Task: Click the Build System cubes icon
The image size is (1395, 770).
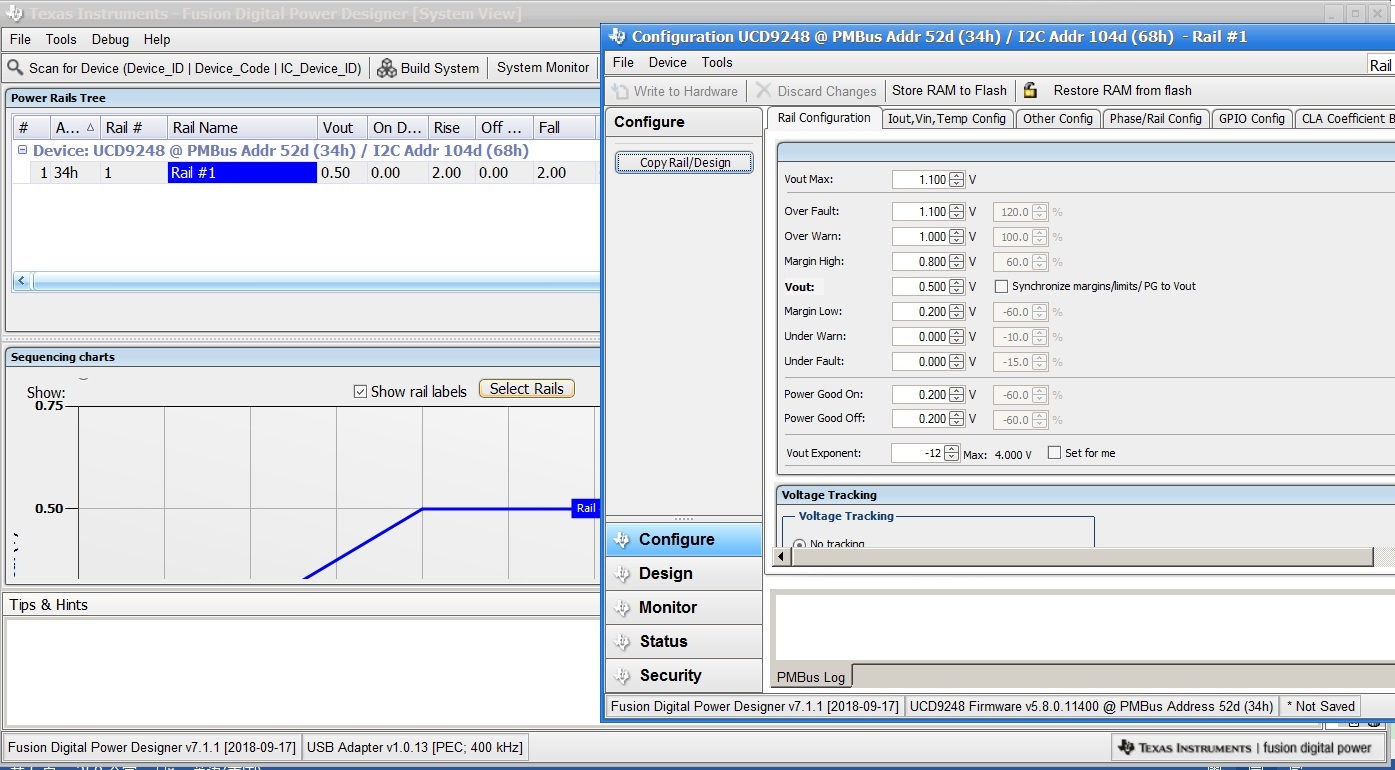Action: [x=386, y=68]
